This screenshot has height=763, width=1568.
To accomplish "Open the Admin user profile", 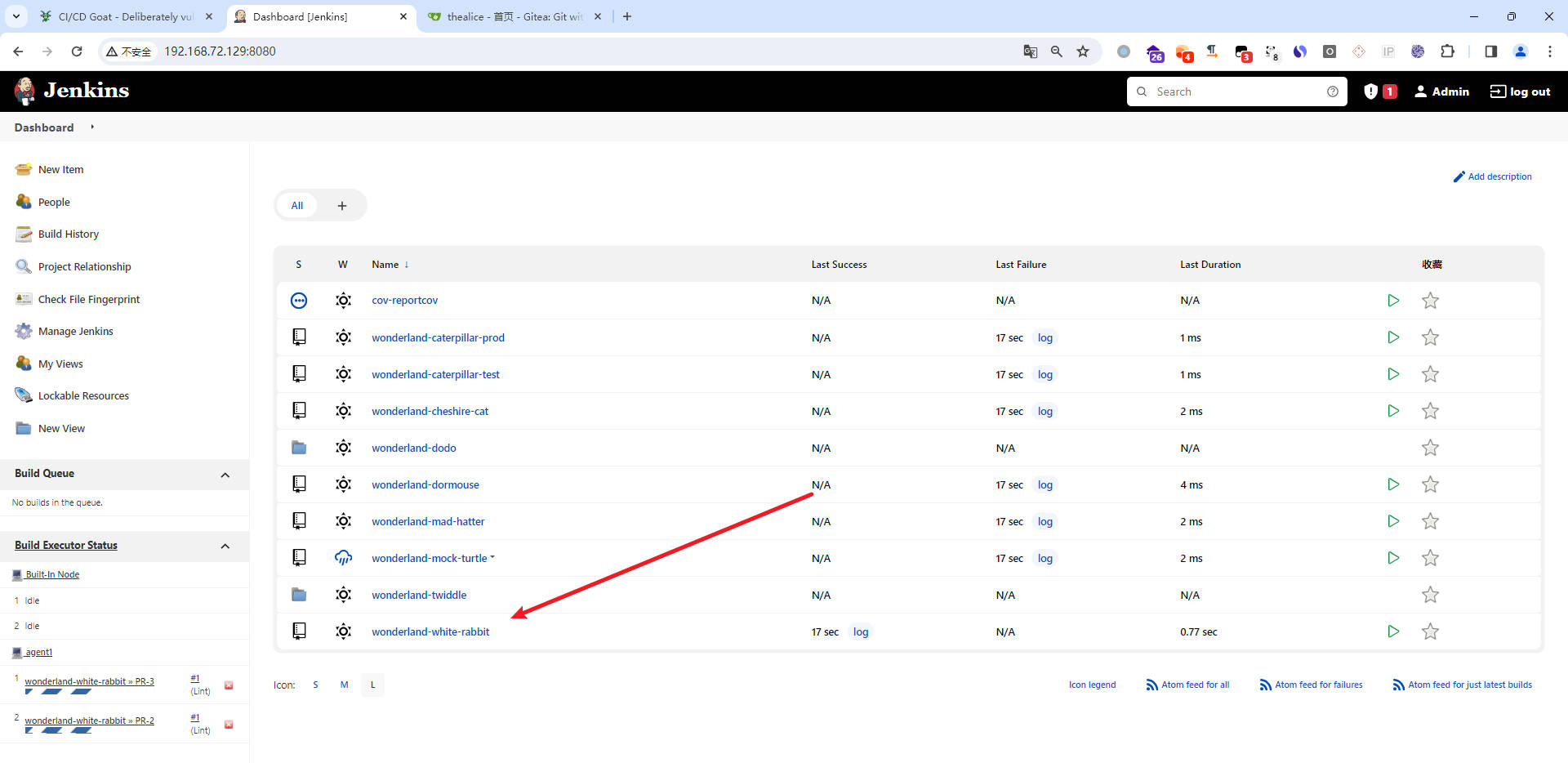I will point(1441,91).
